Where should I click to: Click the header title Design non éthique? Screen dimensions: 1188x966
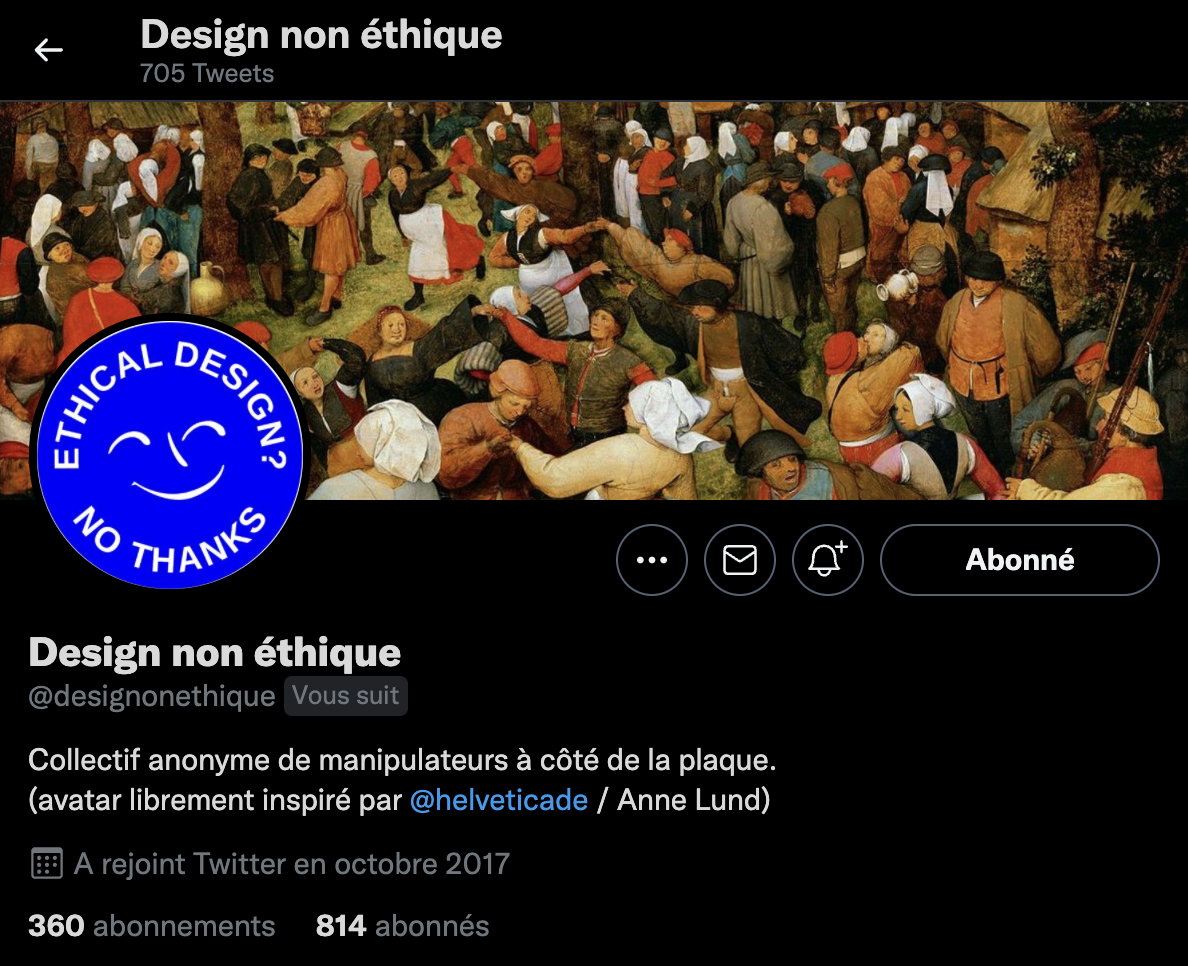tap(321, 35)
